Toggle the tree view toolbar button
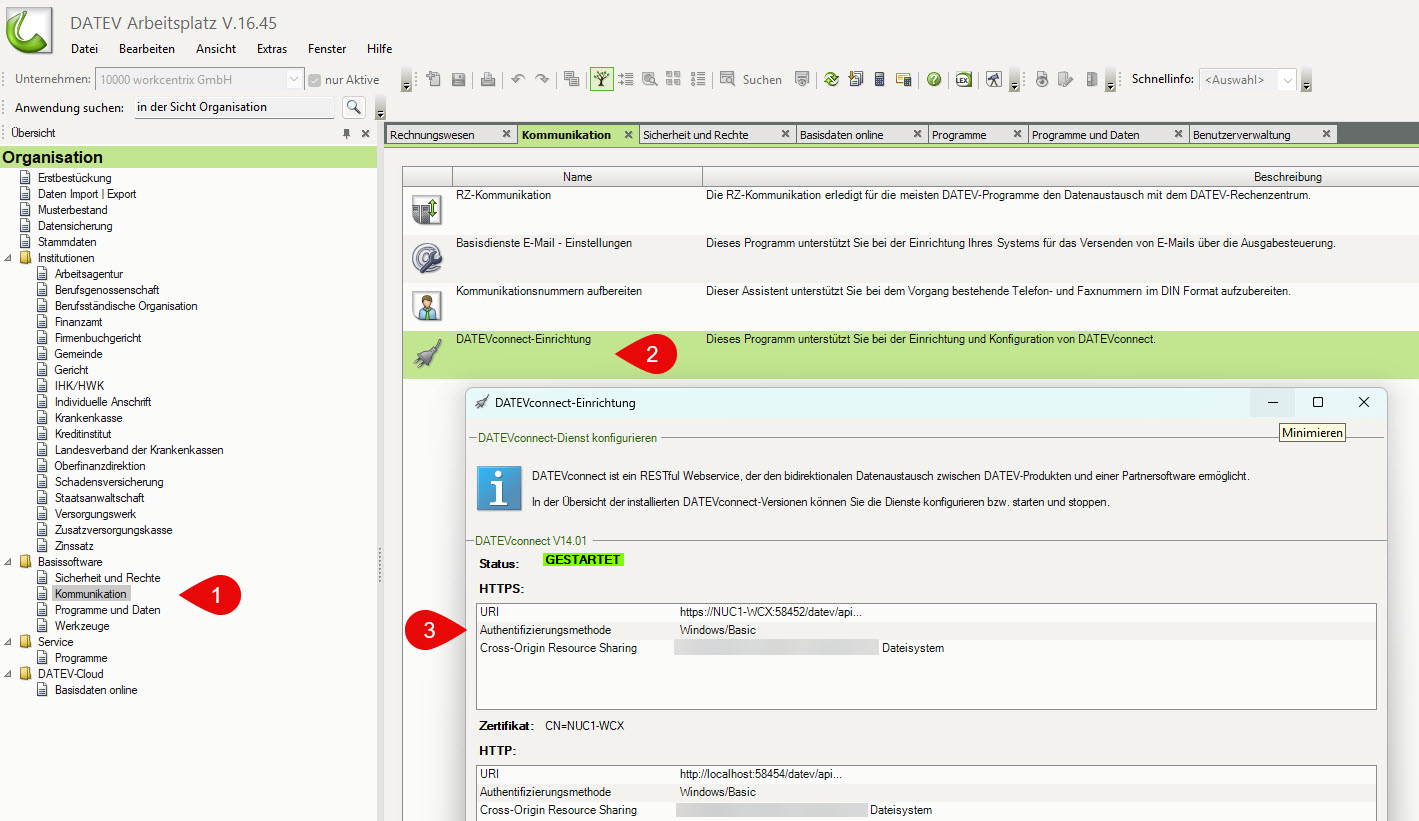Image resolution: width=1419 pixels, height=821 pixels. coord(601,79)
